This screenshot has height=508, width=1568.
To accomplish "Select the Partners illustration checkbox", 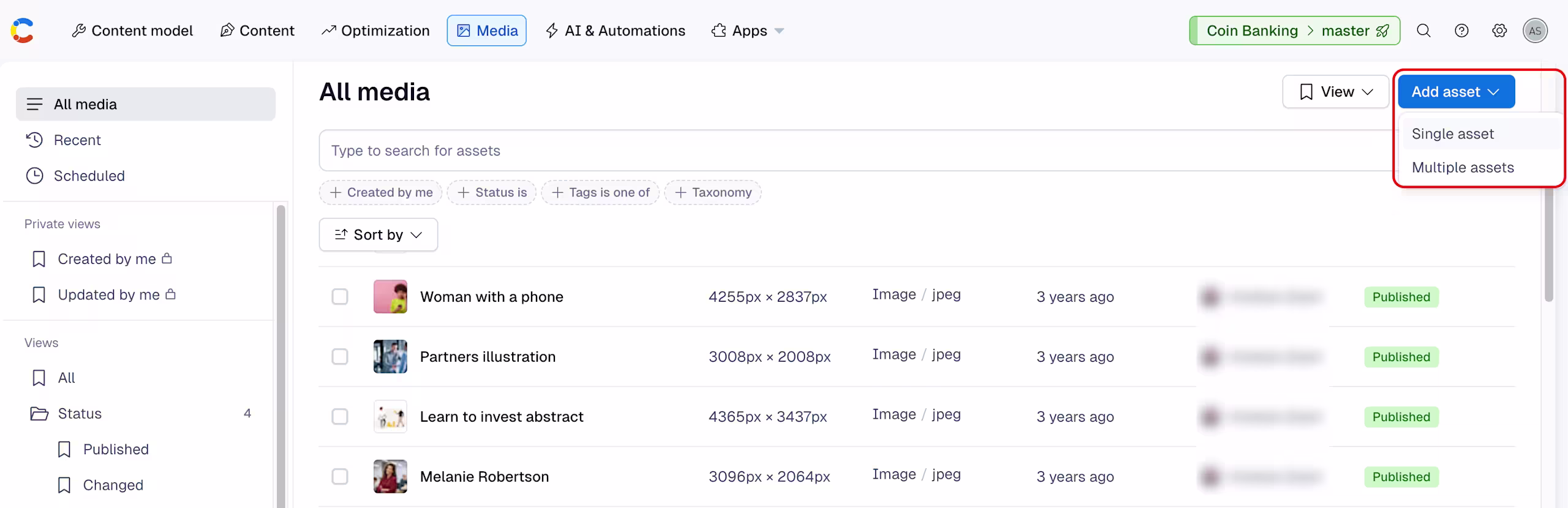I will (340, 357).
